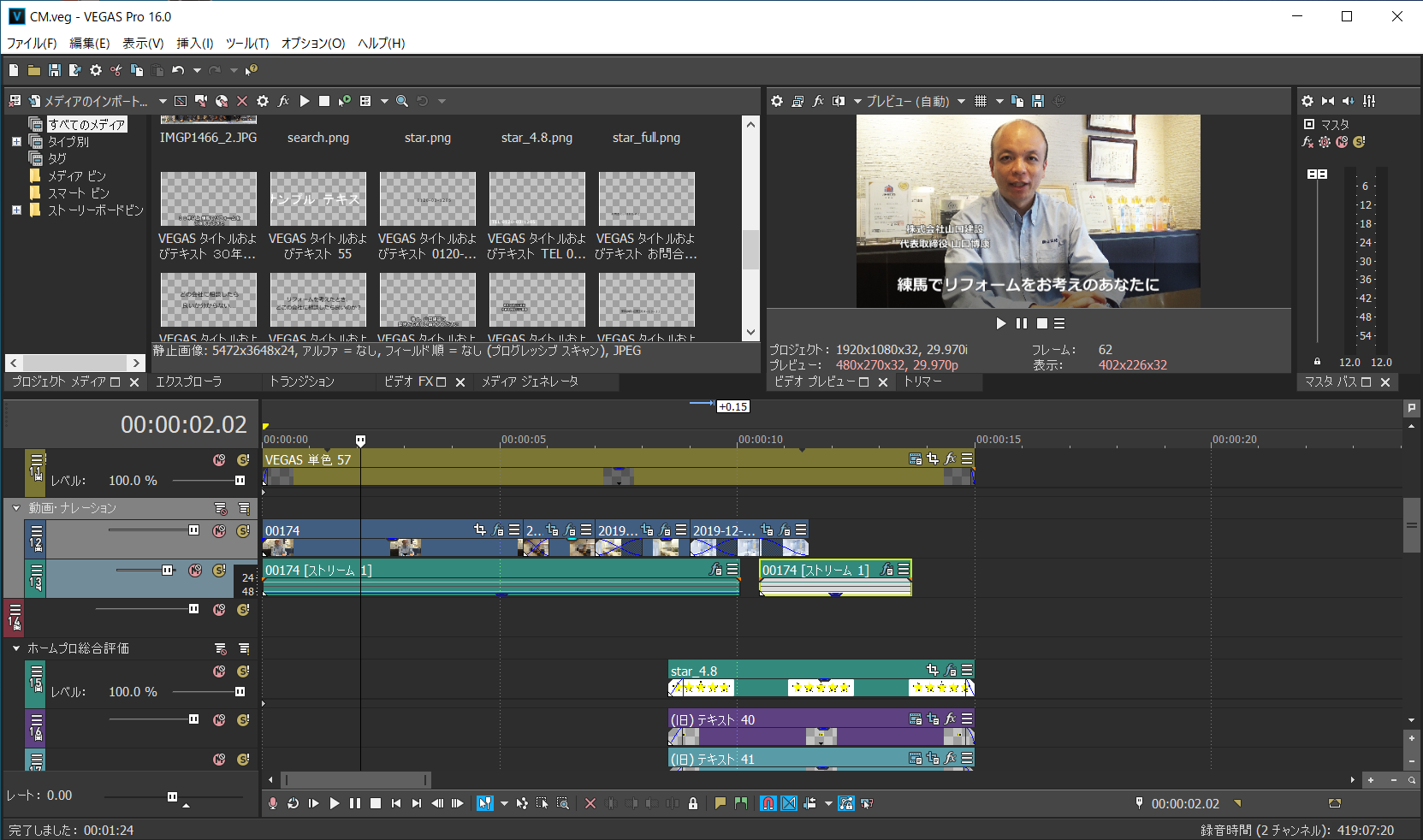Screen dimensions: 1423x840
Task: Switch to the トリマー tab
Action: [922, 382]
